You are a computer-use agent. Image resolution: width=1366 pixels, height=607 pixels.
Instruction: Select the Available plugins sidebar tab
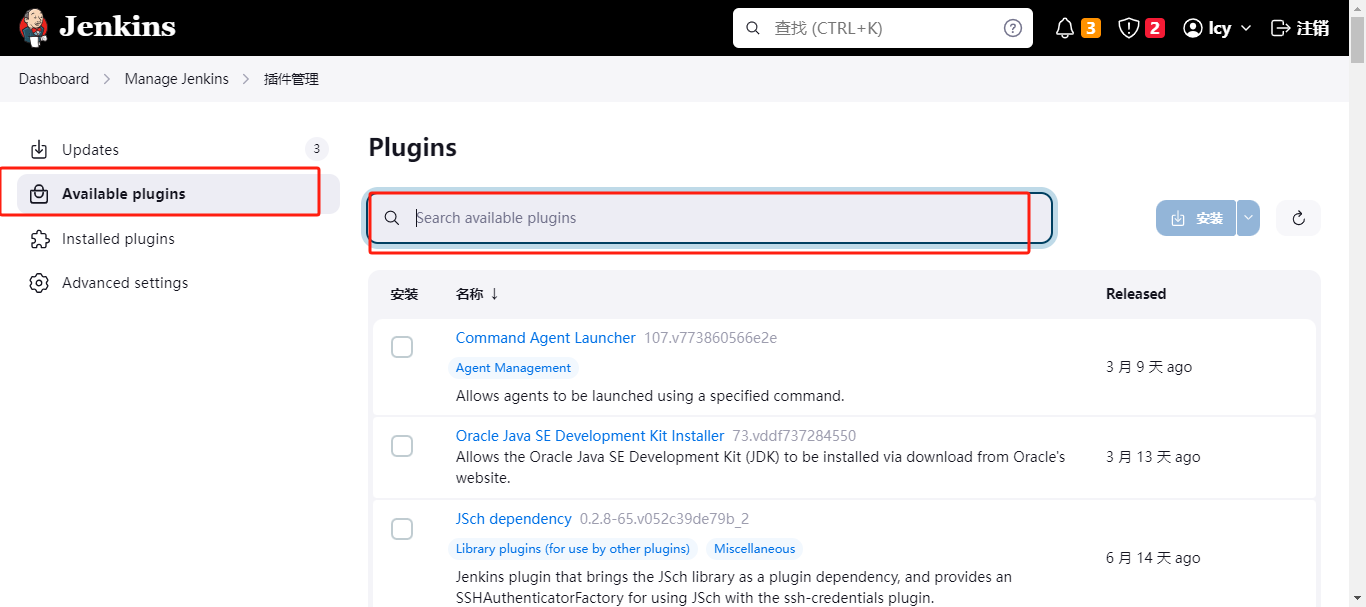point(123,194)
